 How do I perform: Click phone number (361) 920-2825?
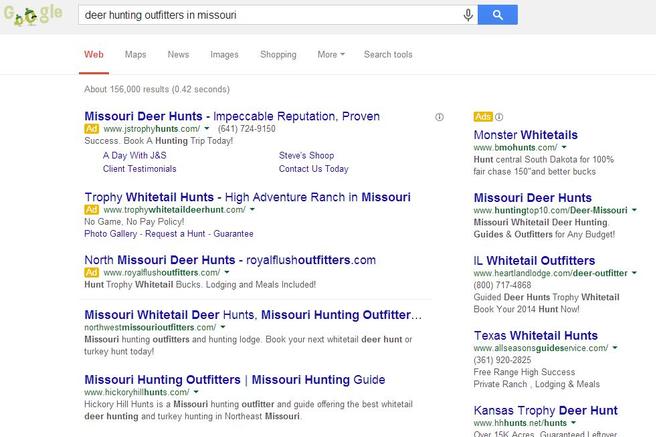(502, 360)
